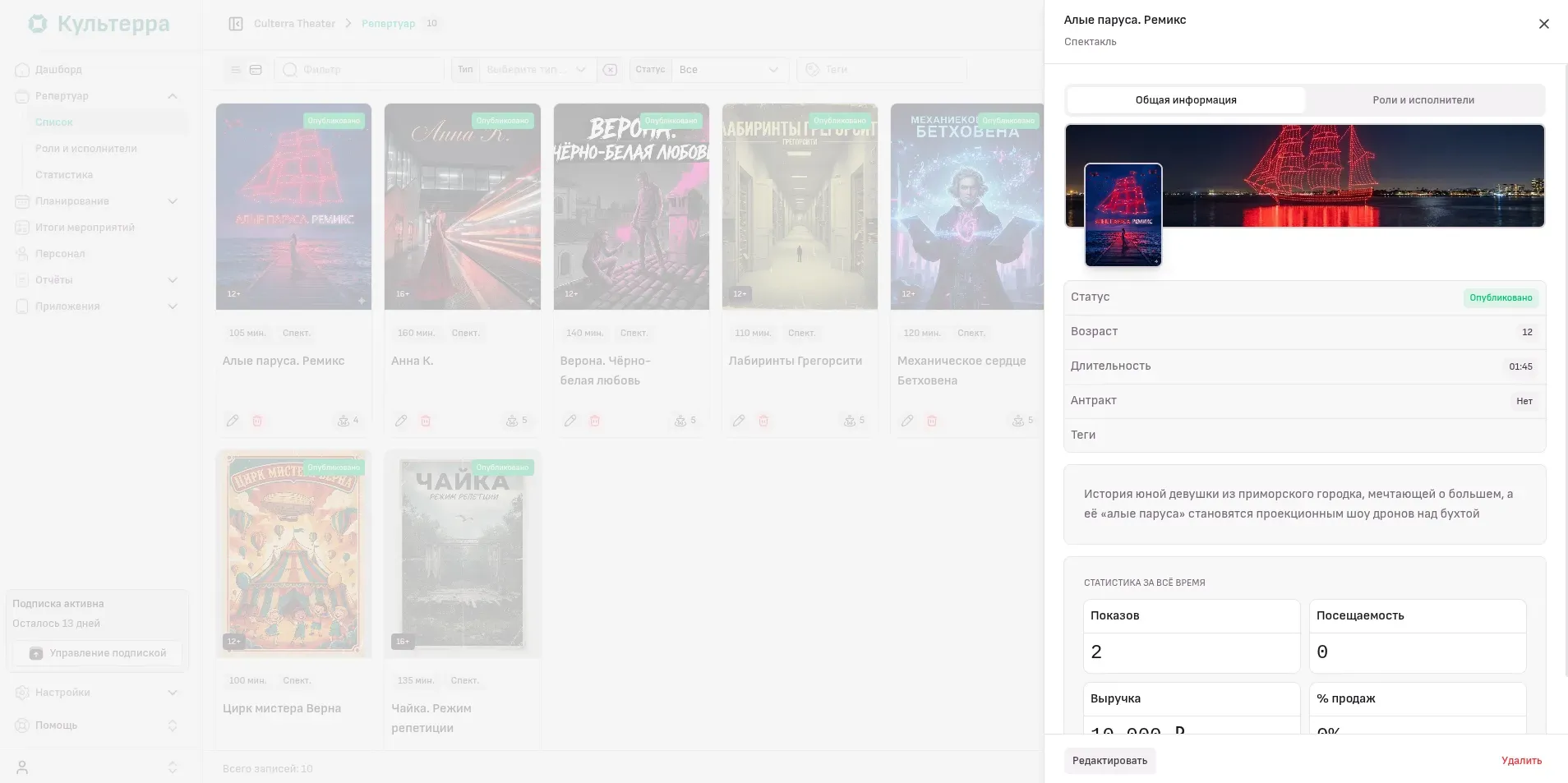Image resolution: width=1568 pixels, height=783 pixels.
Task: Click the small poster thumbnail in drawer
Action: point(1123,215)
